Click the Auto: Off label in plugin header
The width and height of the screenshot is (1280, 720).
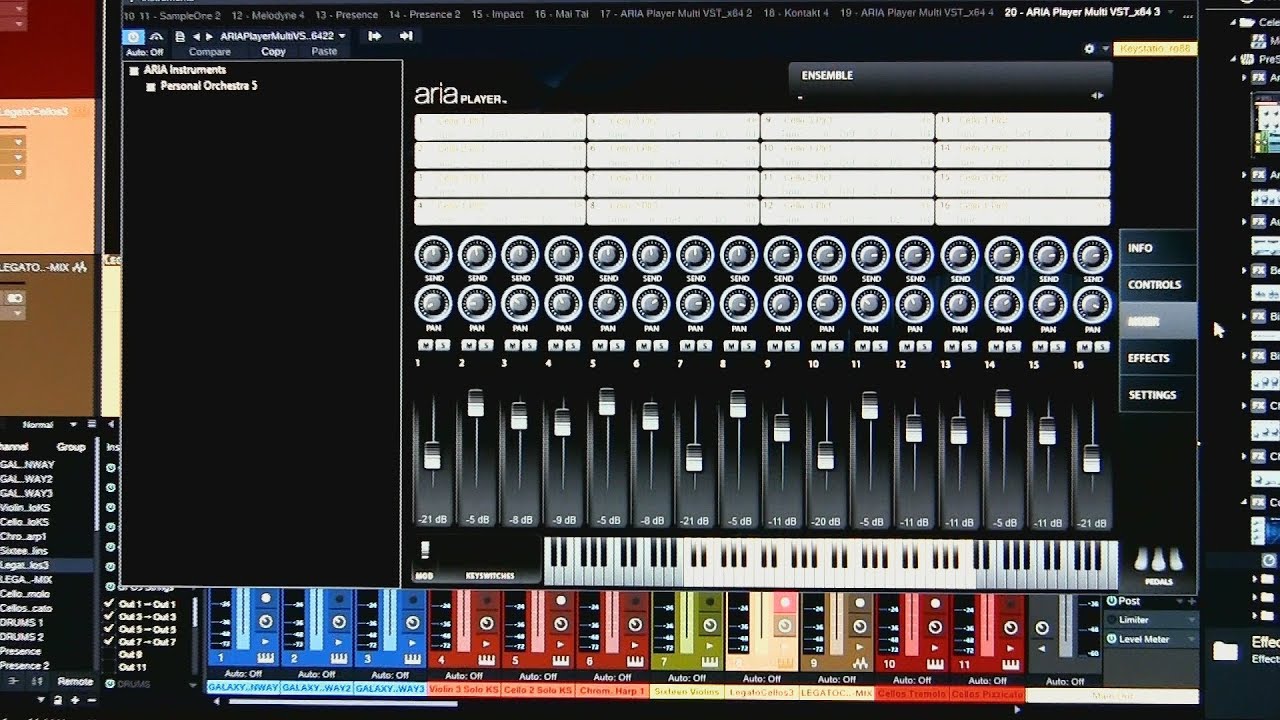(x=145, y=52)
